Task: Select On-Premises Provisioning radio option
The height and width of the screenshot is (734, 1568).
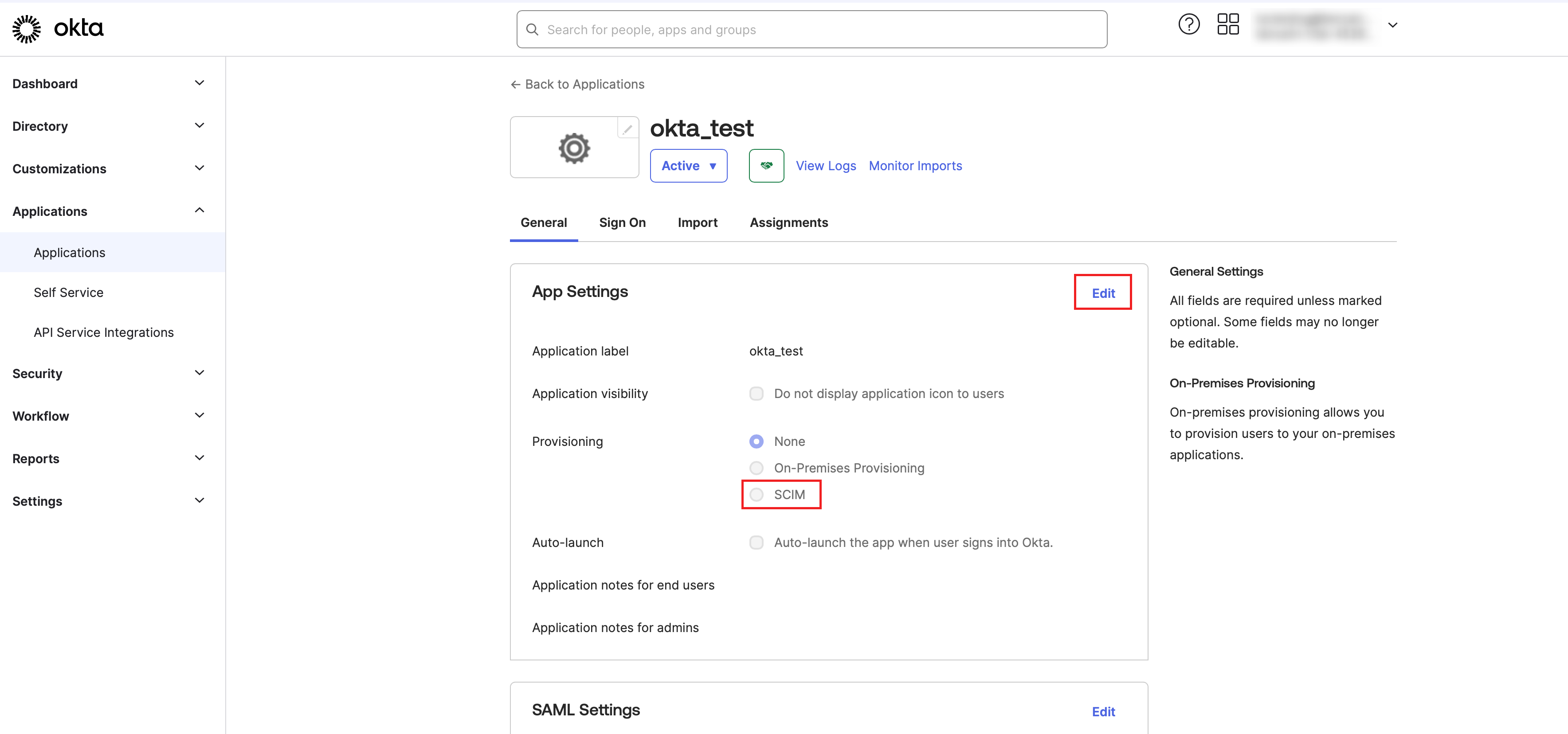Action: coord(756,468)
